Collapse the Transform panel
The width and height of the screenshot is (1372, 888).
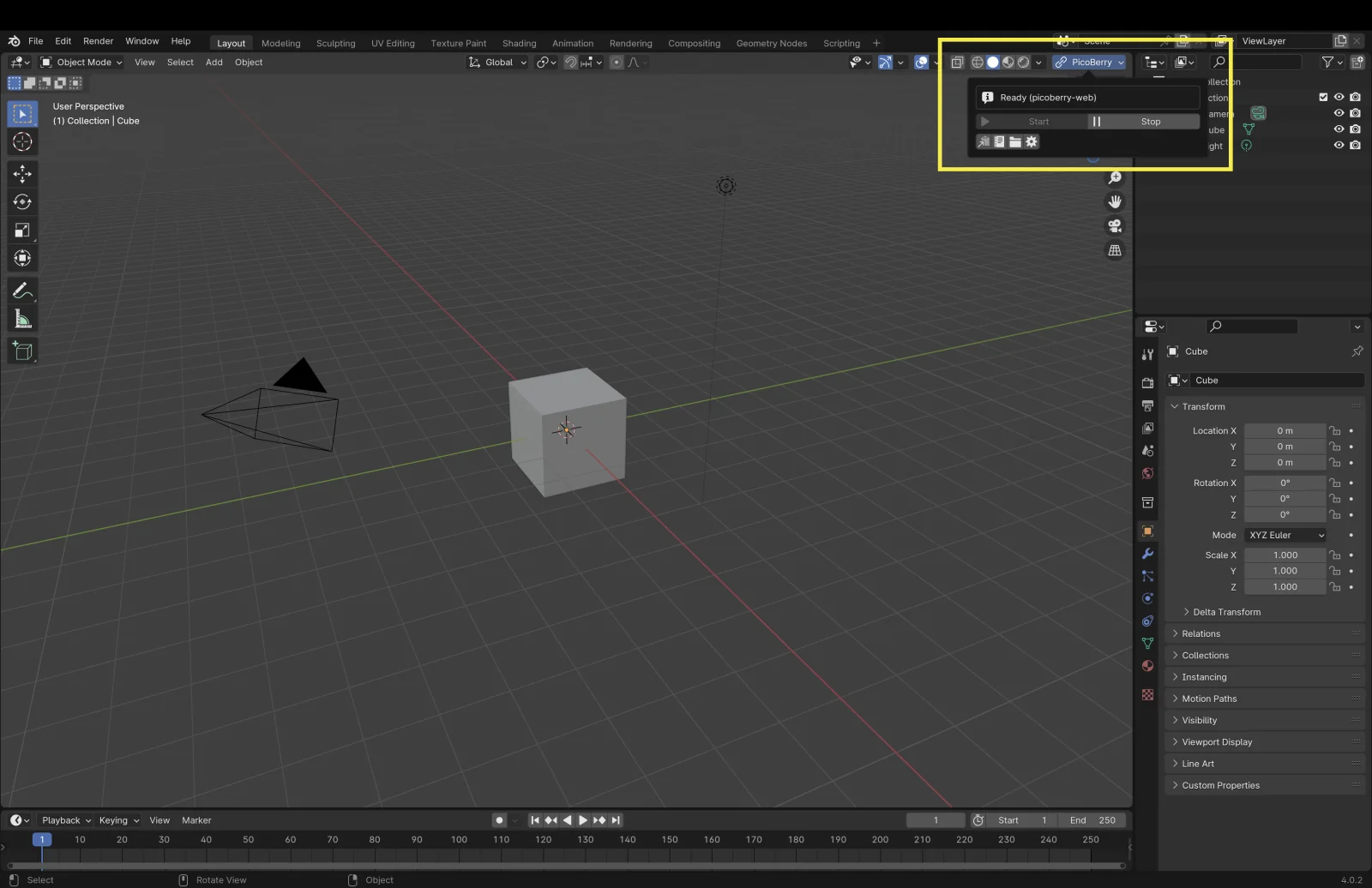[x=1203, y=406]
